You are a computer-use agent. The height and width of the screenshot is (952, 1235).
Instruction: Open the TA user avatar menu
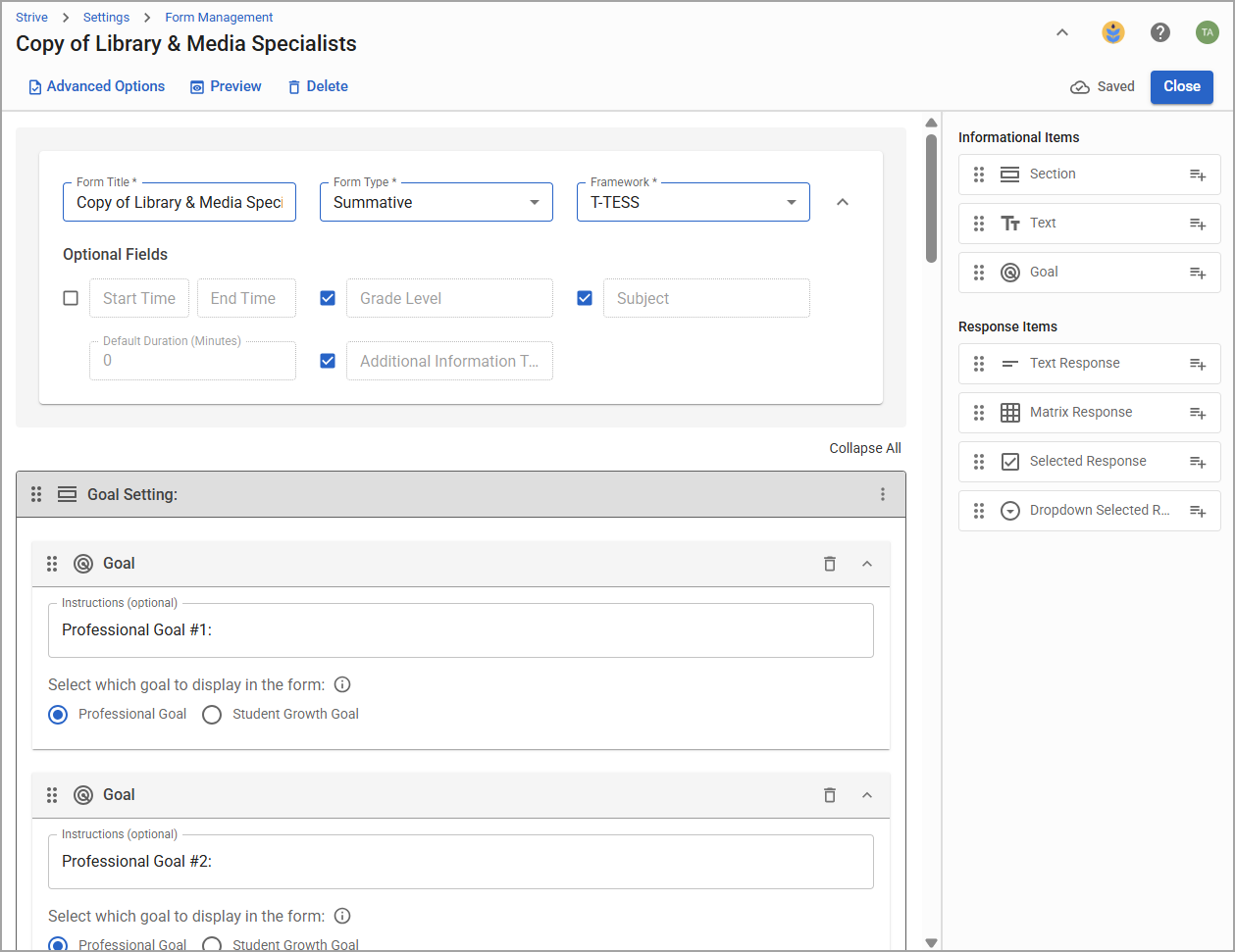[1207, 32]
